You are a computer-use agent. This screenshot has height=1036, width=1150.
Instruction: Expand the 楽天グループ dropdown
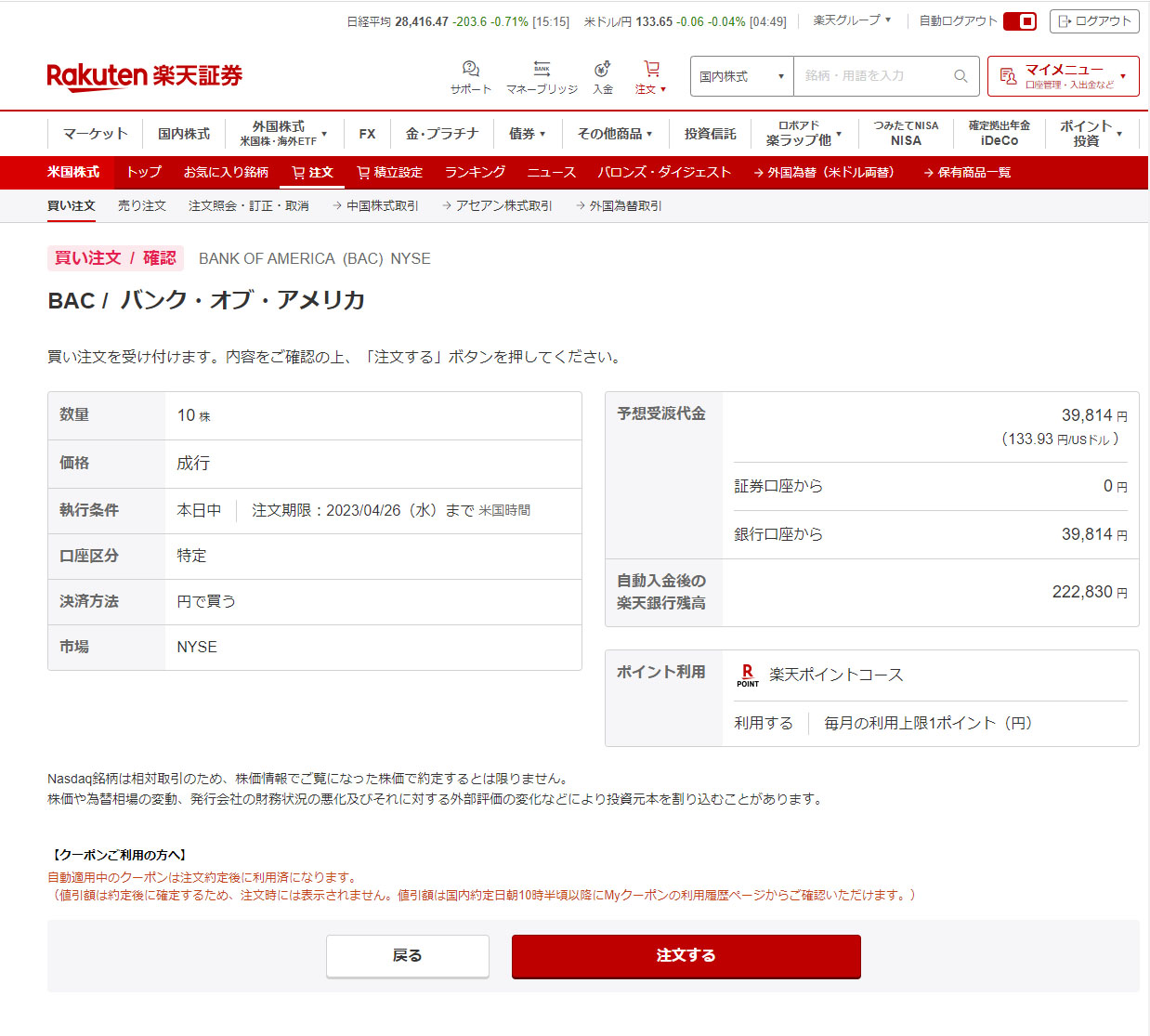coord(852,20)
